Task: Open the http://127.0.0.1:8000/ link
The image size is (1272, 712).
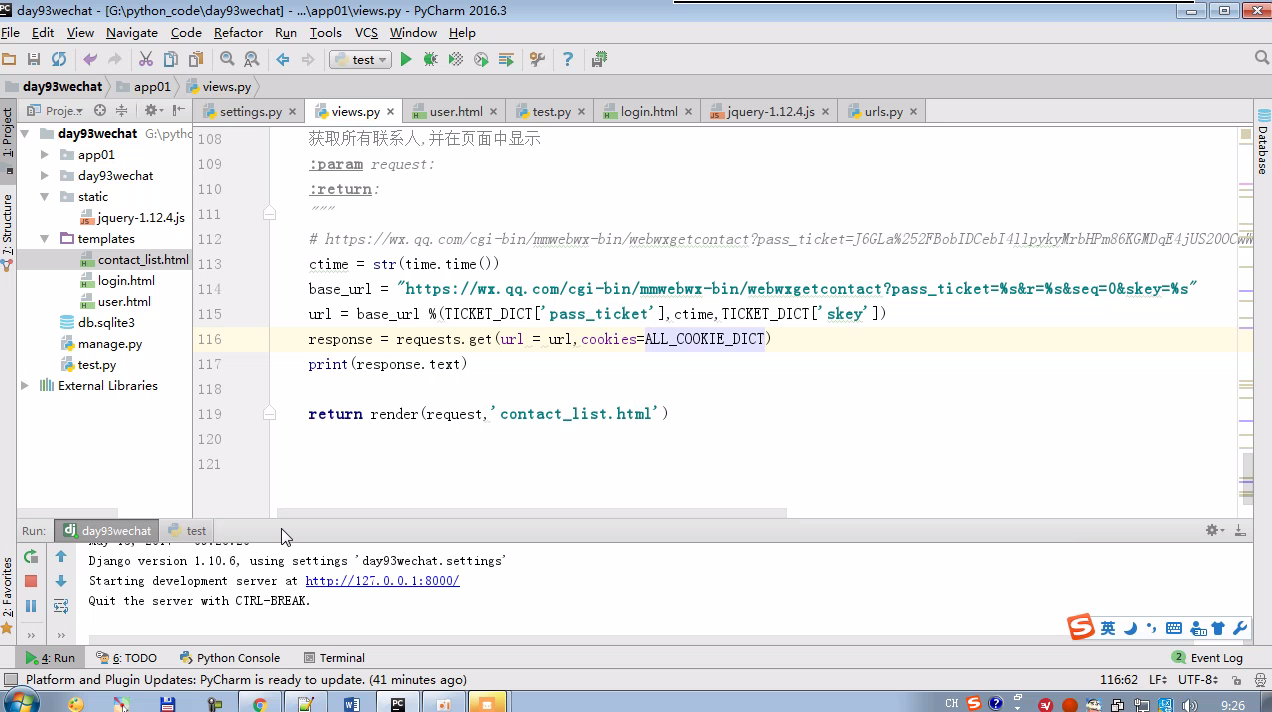Action: point(382,581)
